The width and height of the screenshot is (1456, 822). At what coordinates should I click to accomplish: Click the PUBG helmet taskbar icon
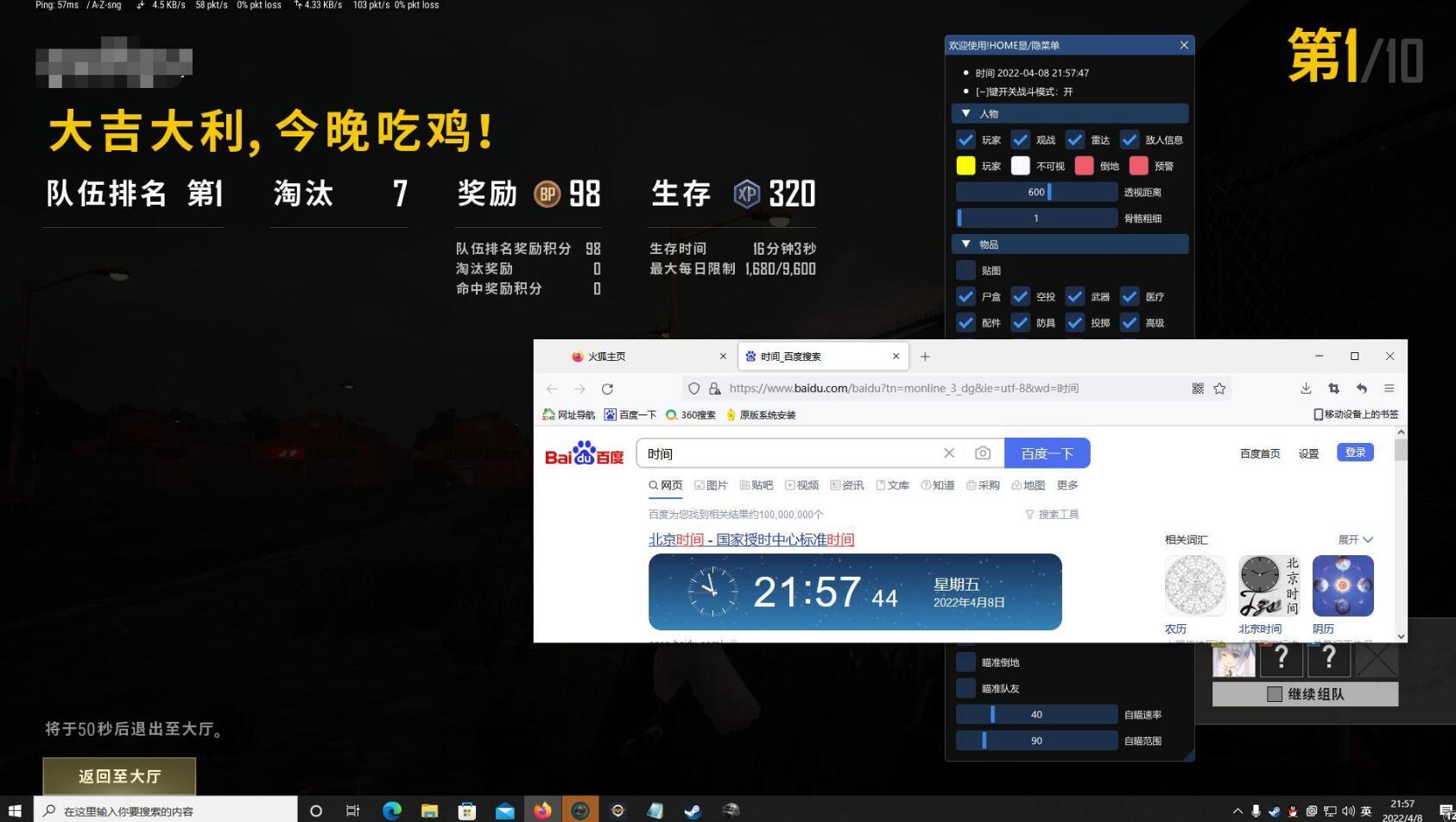pos(731,810)
